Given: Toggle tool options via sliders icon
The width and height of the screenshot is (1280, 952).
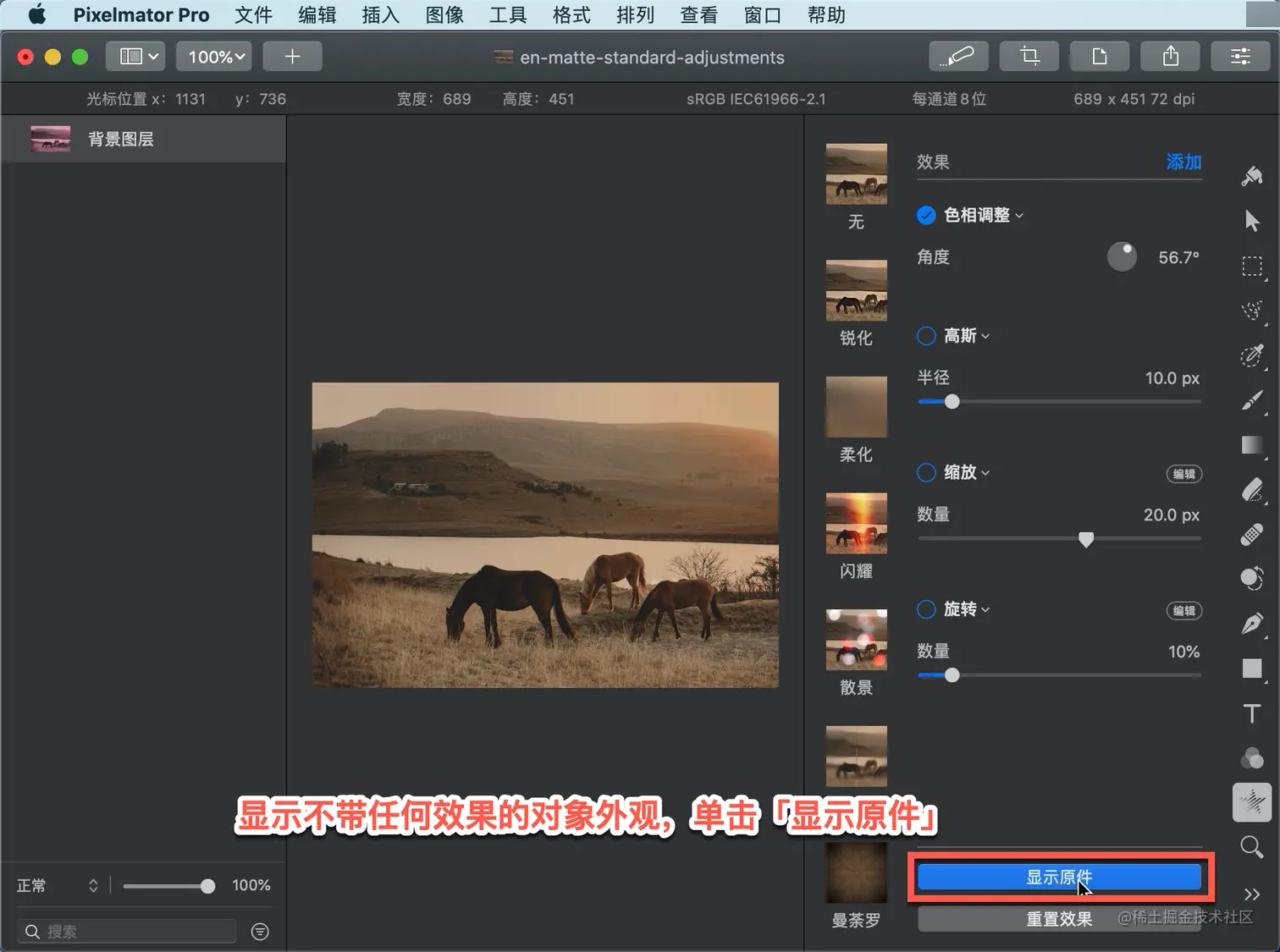Looking at the screenshot, I should point(1241,57).
